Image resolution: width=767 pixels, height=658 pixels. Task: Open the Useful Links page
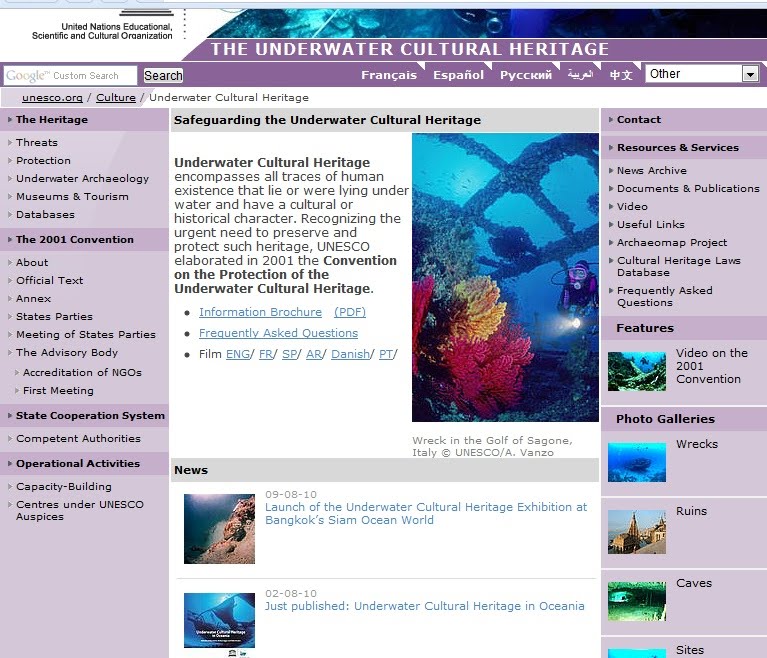pos(651,225)
